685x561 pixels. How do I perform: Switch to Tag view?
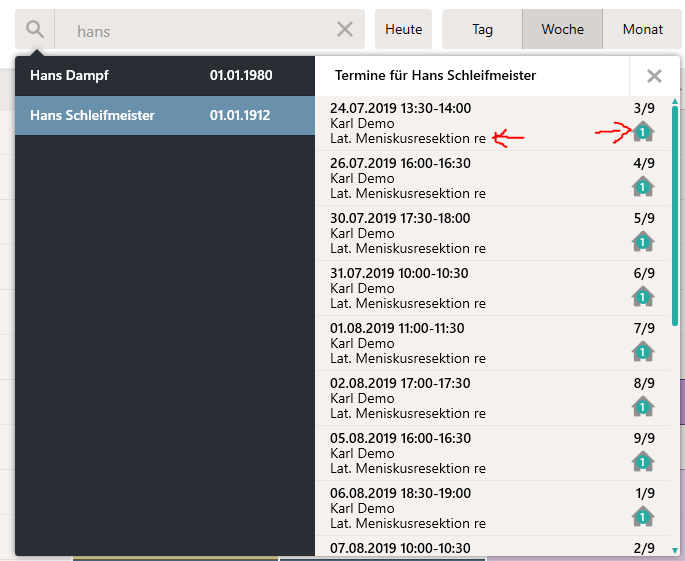pos(482,29)
